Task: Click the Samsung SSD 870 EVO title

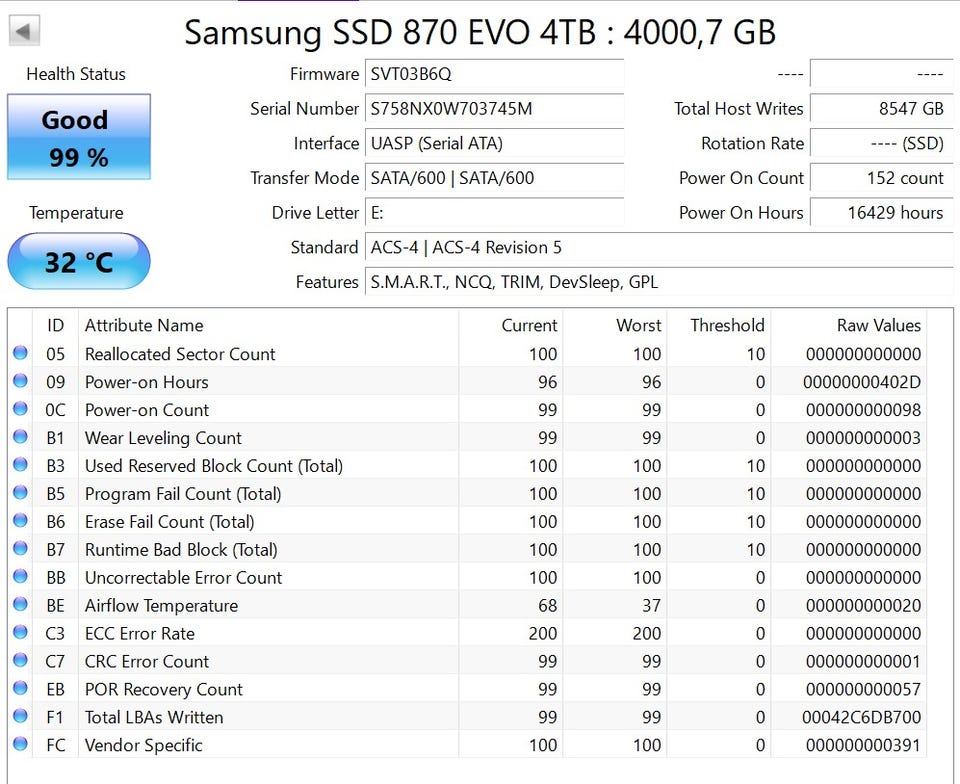Action: tap(480, 32)
